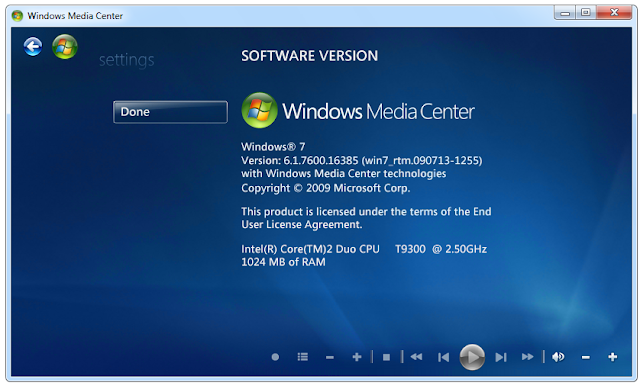Click the 'User License Agreement.' text line
The height and width of the screenshot is (389, 640).
301,225
